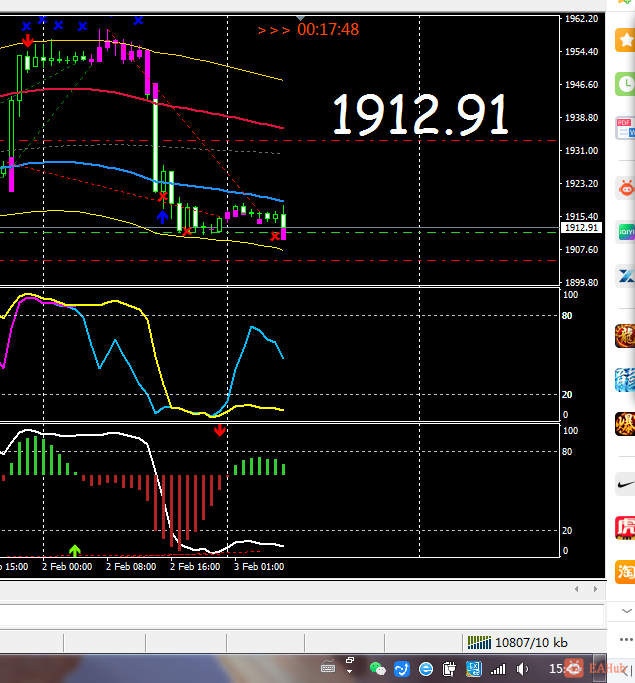Click the chart scroll-right arrow
The image size is (635, 683).
click(x=595, y=589)
